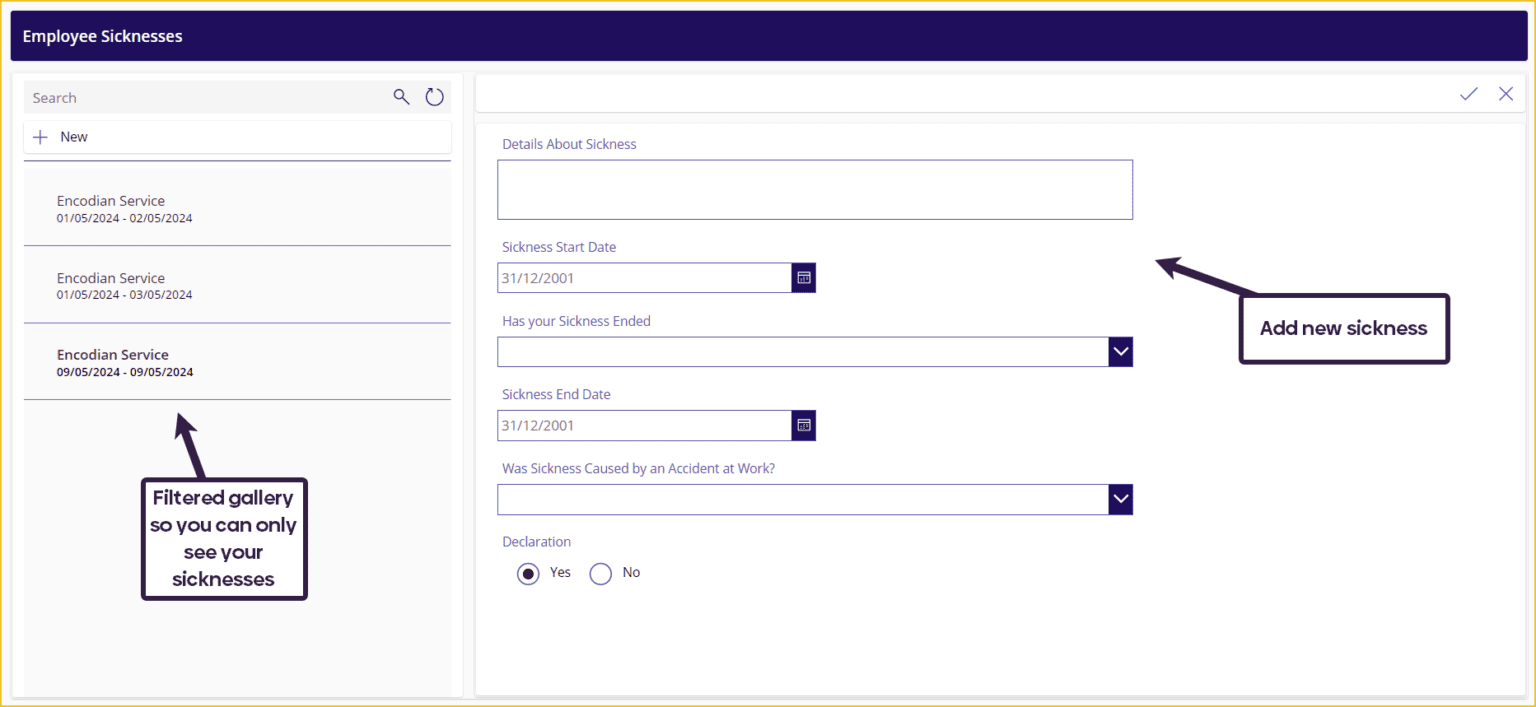
Task: Select No under Declaration
Action: [601, 573]
